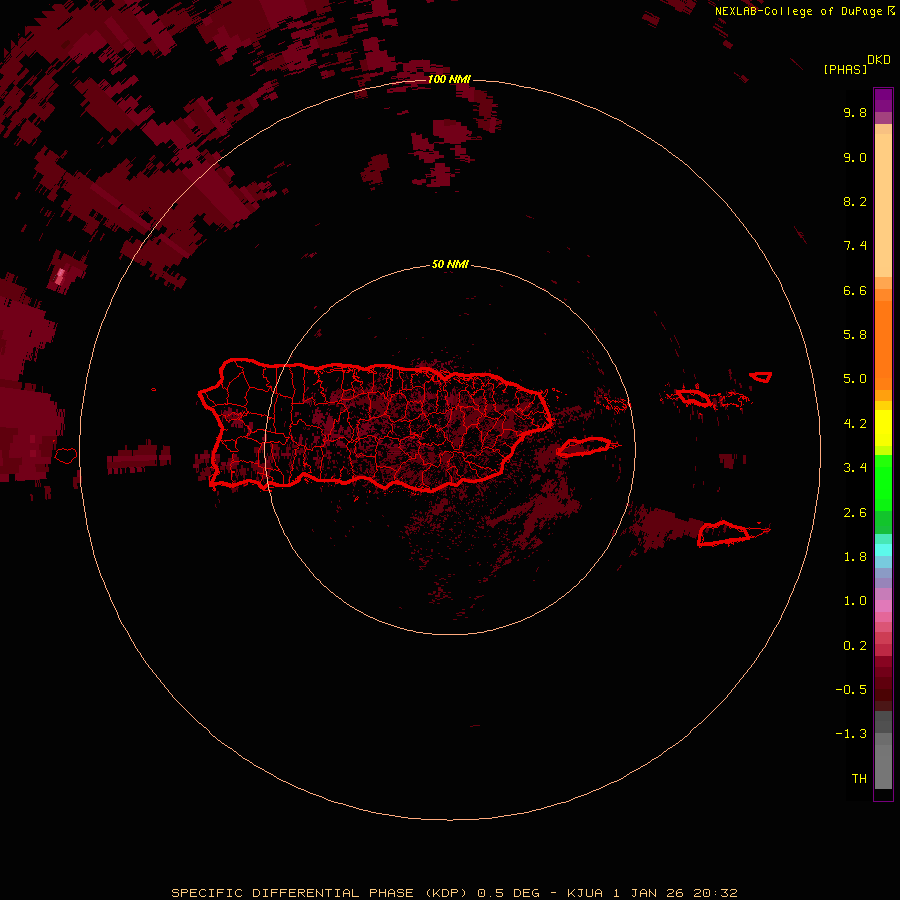Click "0.5 DEG" elevation text in the caption
This screenshot has height=900, width=900.
tap(509, 893)
